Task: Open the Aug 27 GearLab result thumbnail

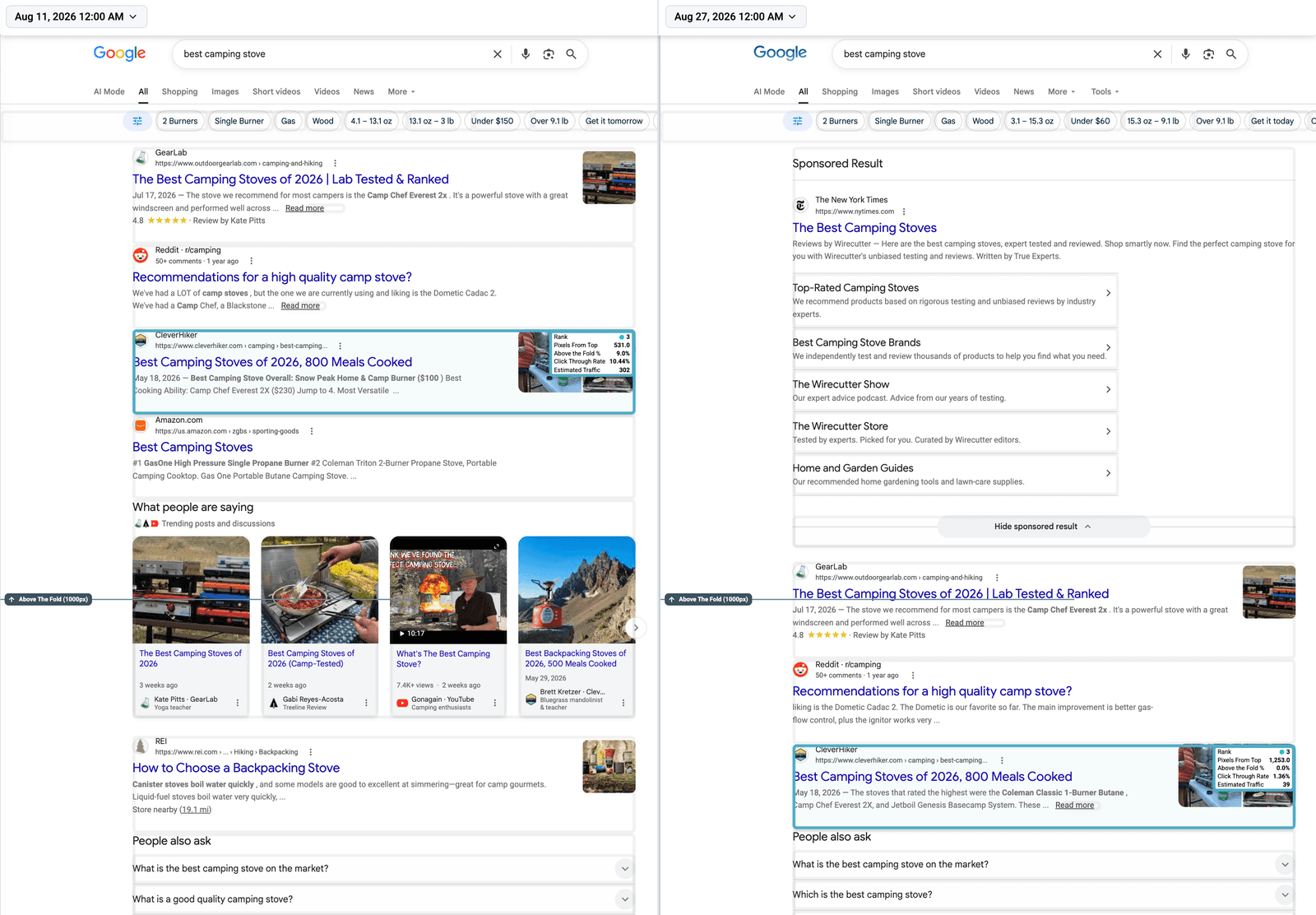Action: 1268,592
